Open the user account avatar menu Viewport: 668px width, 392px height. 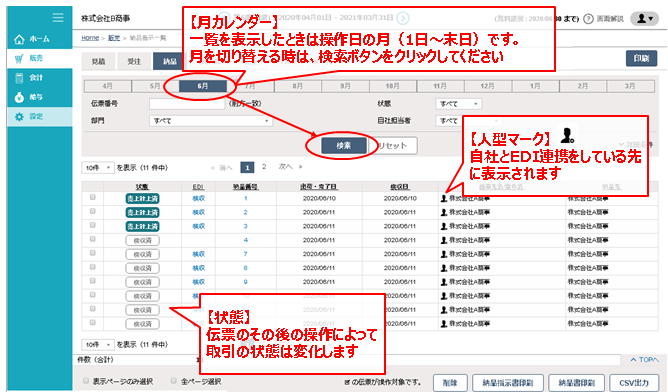click(x=645, y=18)
